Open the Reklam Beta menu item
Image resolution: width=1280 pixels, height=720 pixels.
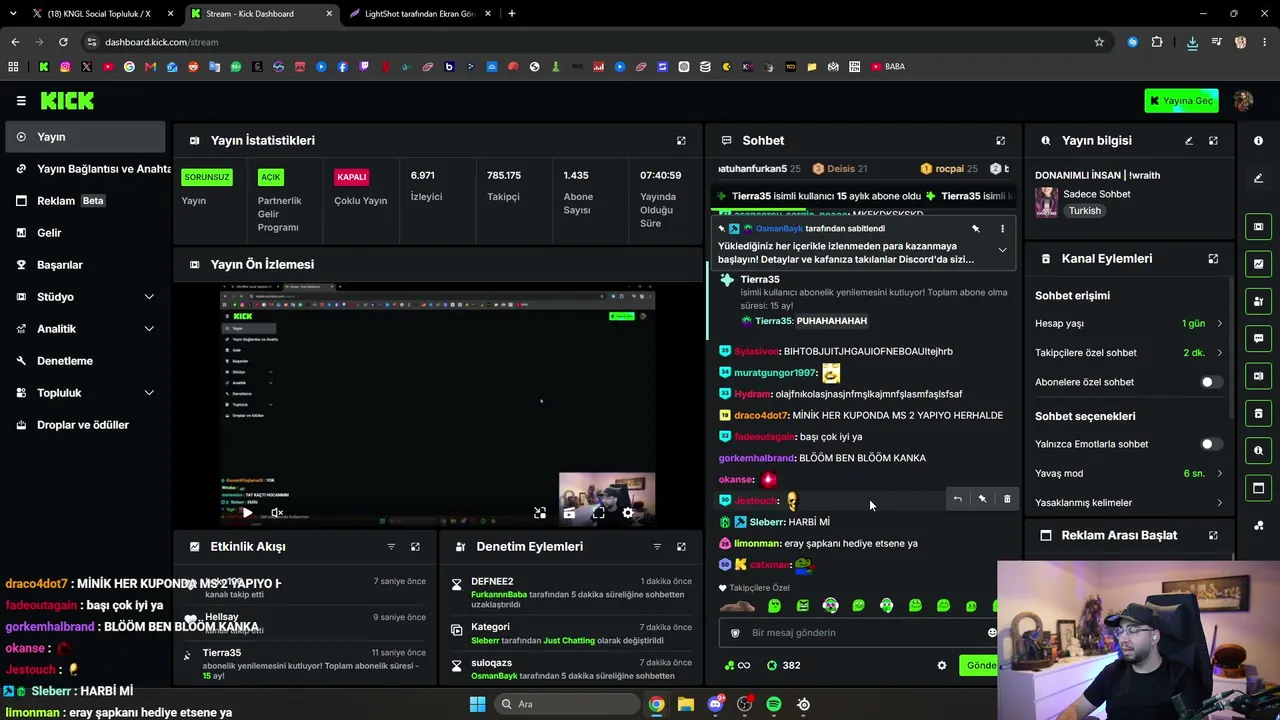(x=84, y=201)
